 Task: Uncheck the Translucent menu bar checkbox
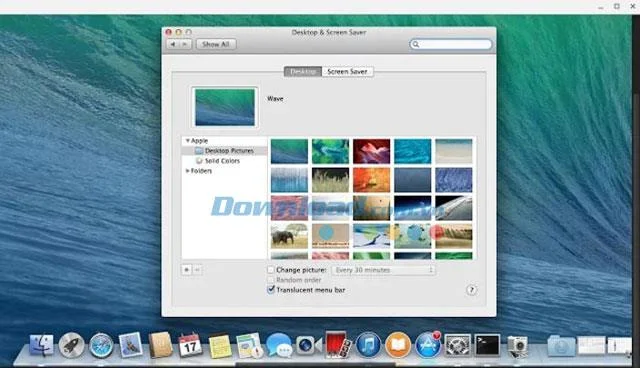[x=271, y=290]
